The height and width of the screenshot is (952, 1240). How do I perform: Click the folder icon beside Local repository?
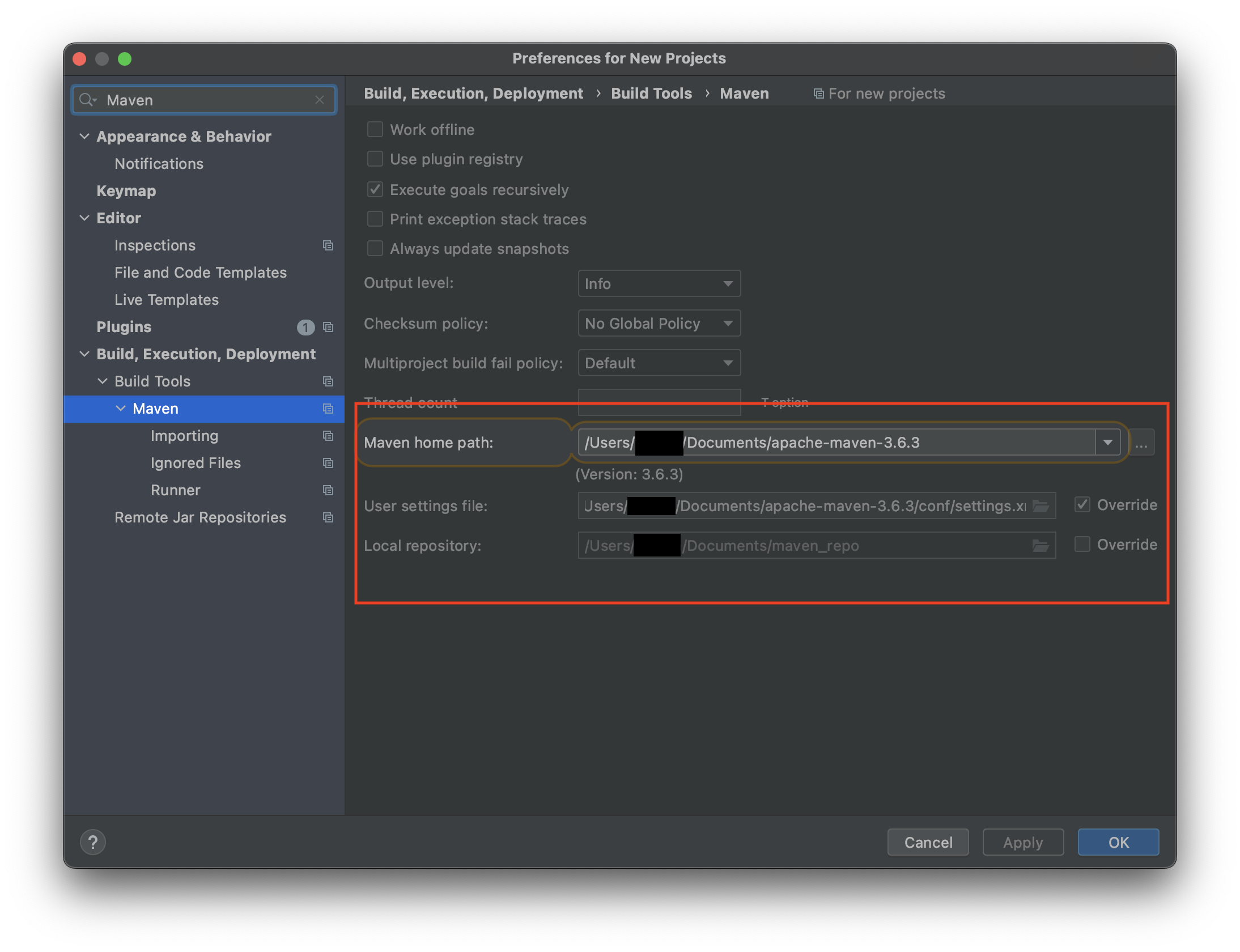1040,546
